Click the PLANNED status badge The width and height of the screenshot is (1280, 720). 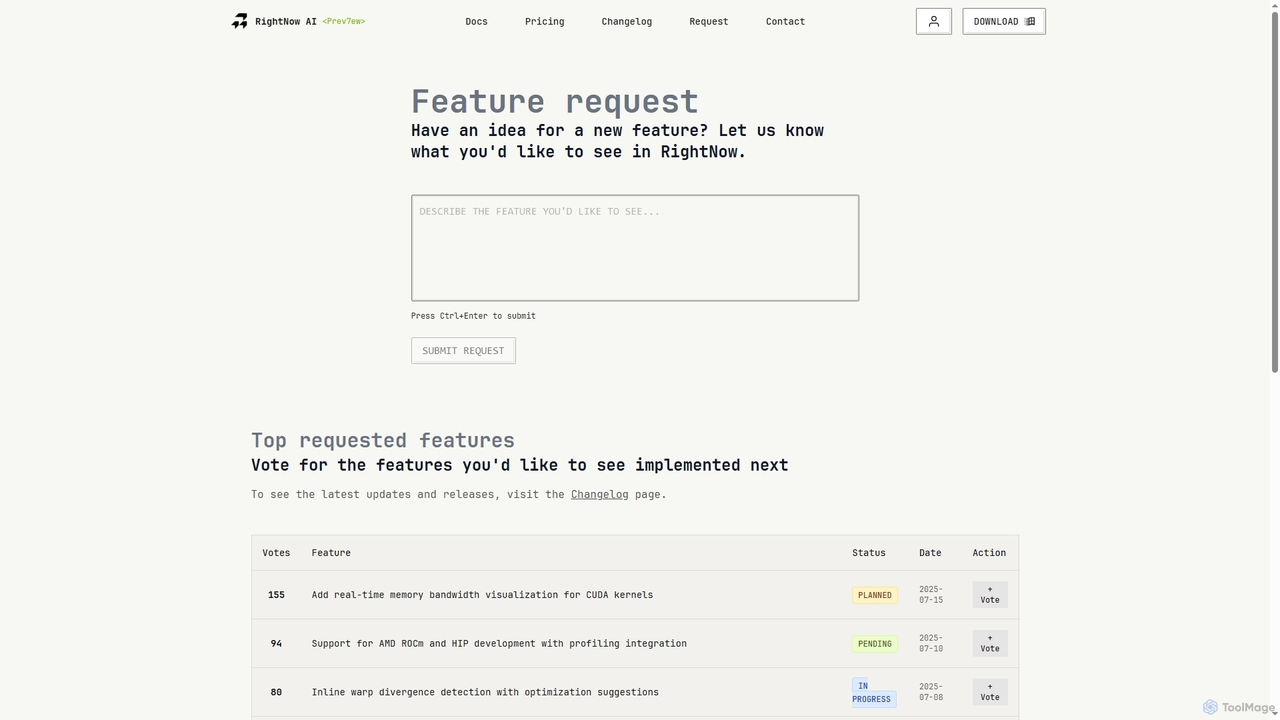click(874, 595)
